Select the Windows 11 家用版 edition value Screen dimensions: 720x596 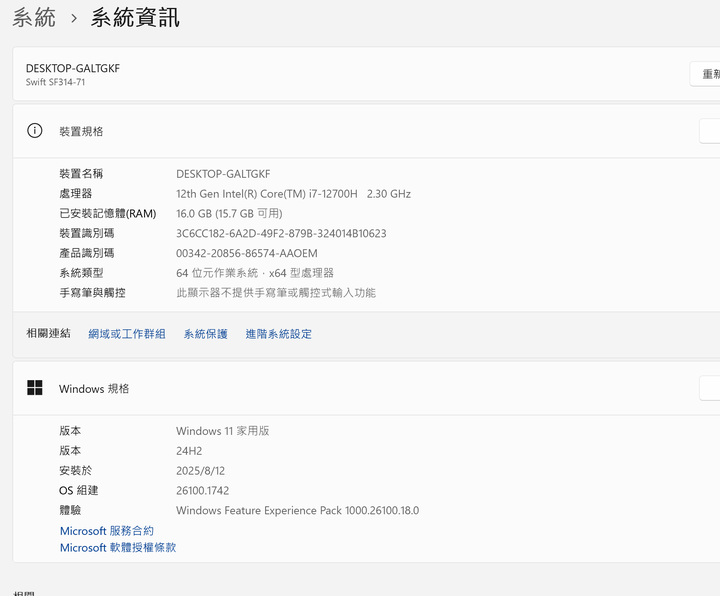(x=223, y=431)
